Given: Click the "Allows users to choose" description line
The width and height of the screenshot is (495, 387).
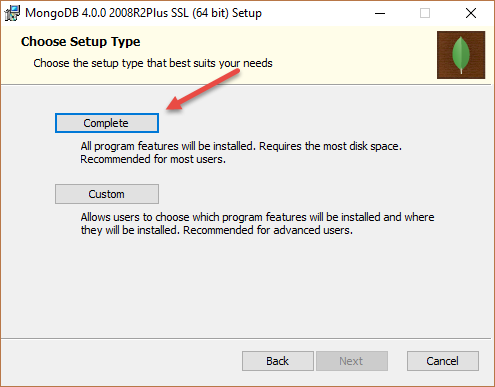Looking at the screenshot, I should [257, 217].
